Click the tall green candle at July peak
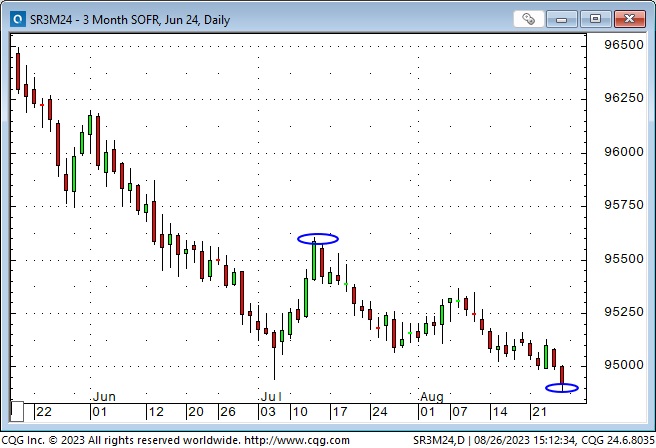This screenshot has width=656, height=448. click(314, 260)
